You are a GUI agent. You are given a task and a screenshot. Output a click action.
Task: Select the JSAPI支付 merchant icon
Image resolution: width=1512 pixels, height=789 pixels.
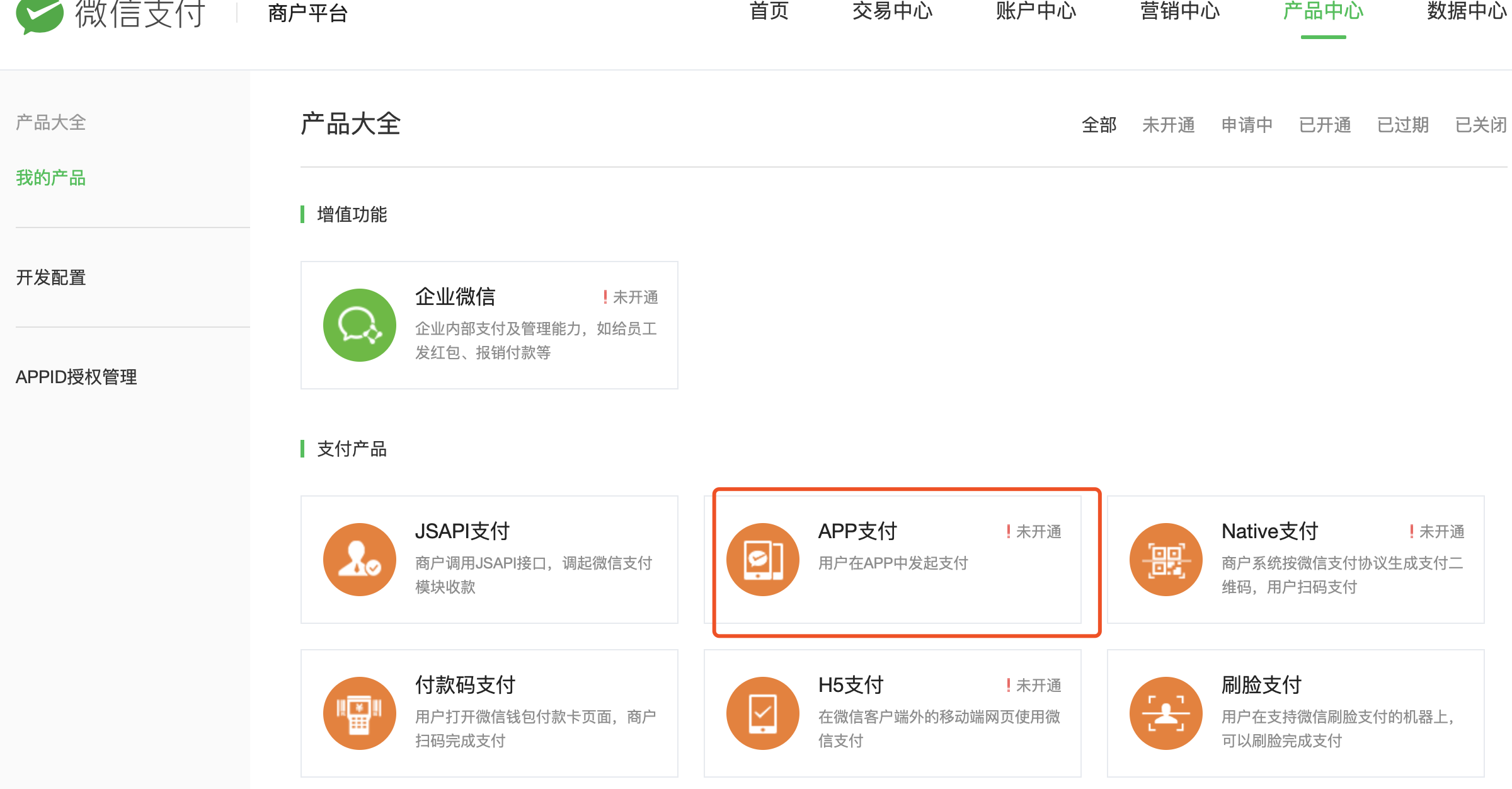coord(359,560)
